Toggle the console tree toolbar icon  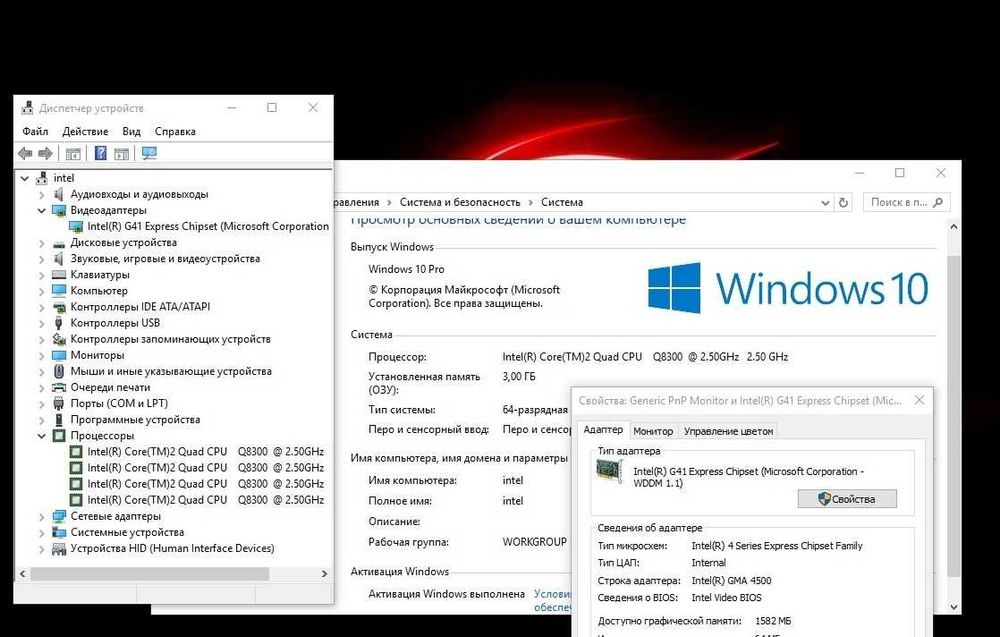[73, 153]
